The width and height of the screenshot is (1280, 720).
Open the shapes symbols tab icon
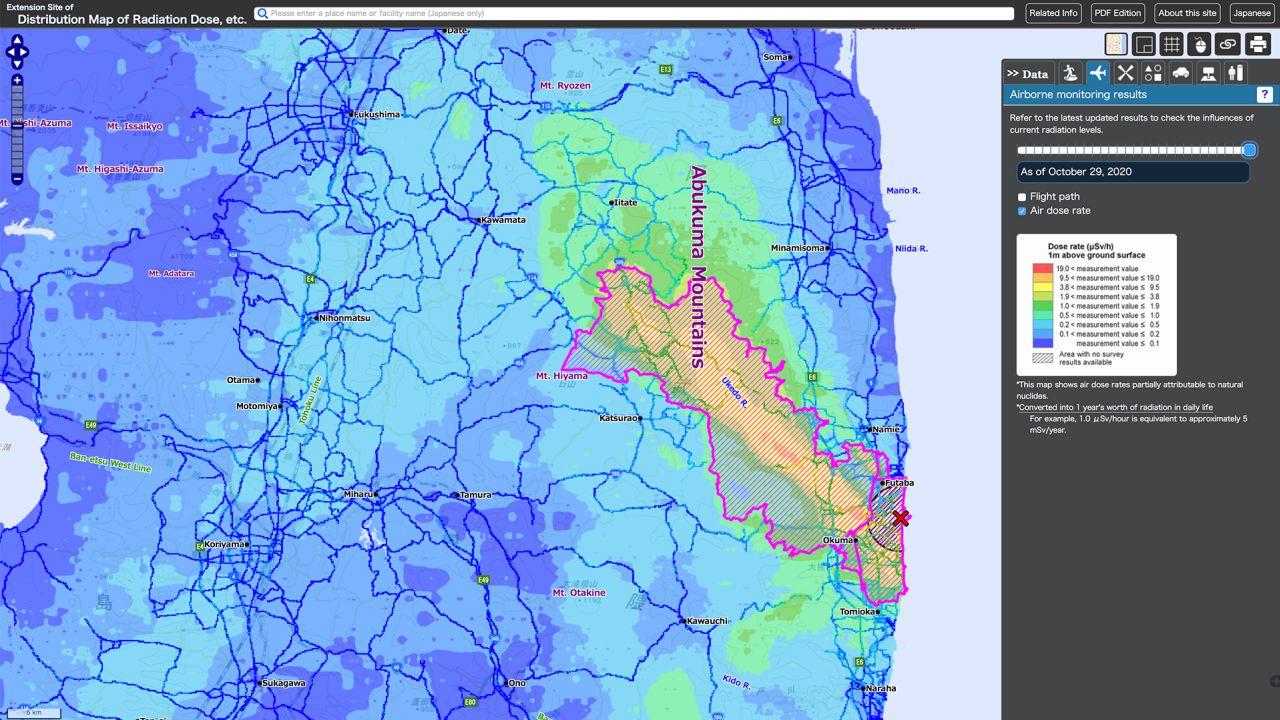click(x=1153, y=73)
